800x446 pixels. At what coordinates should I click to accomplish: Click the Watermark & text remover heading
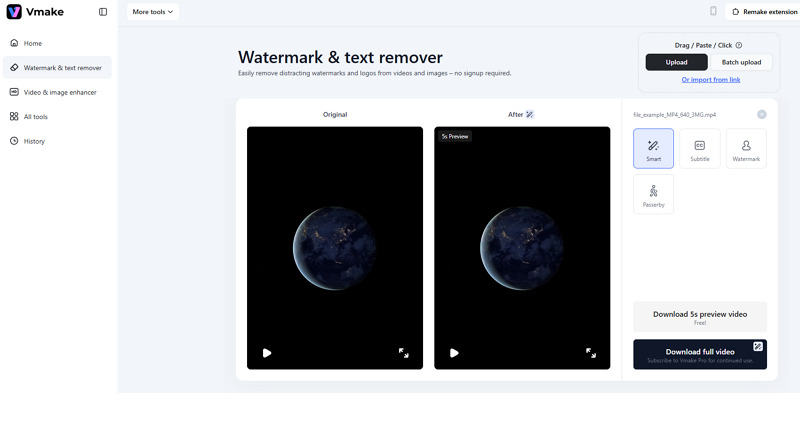pyautogui.click(x=340, y=57)
